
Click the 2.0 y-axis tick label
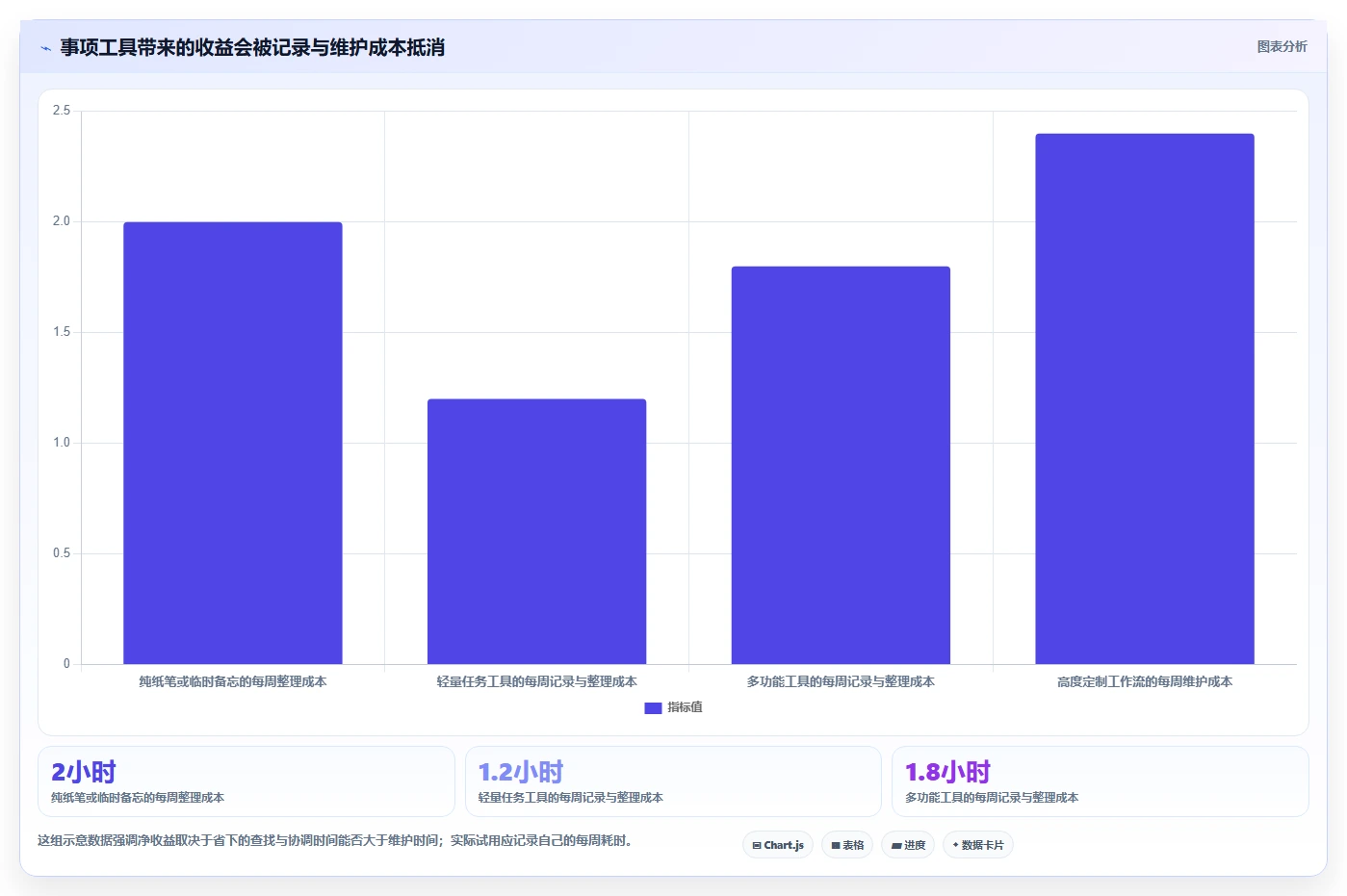tap(62, 221)
